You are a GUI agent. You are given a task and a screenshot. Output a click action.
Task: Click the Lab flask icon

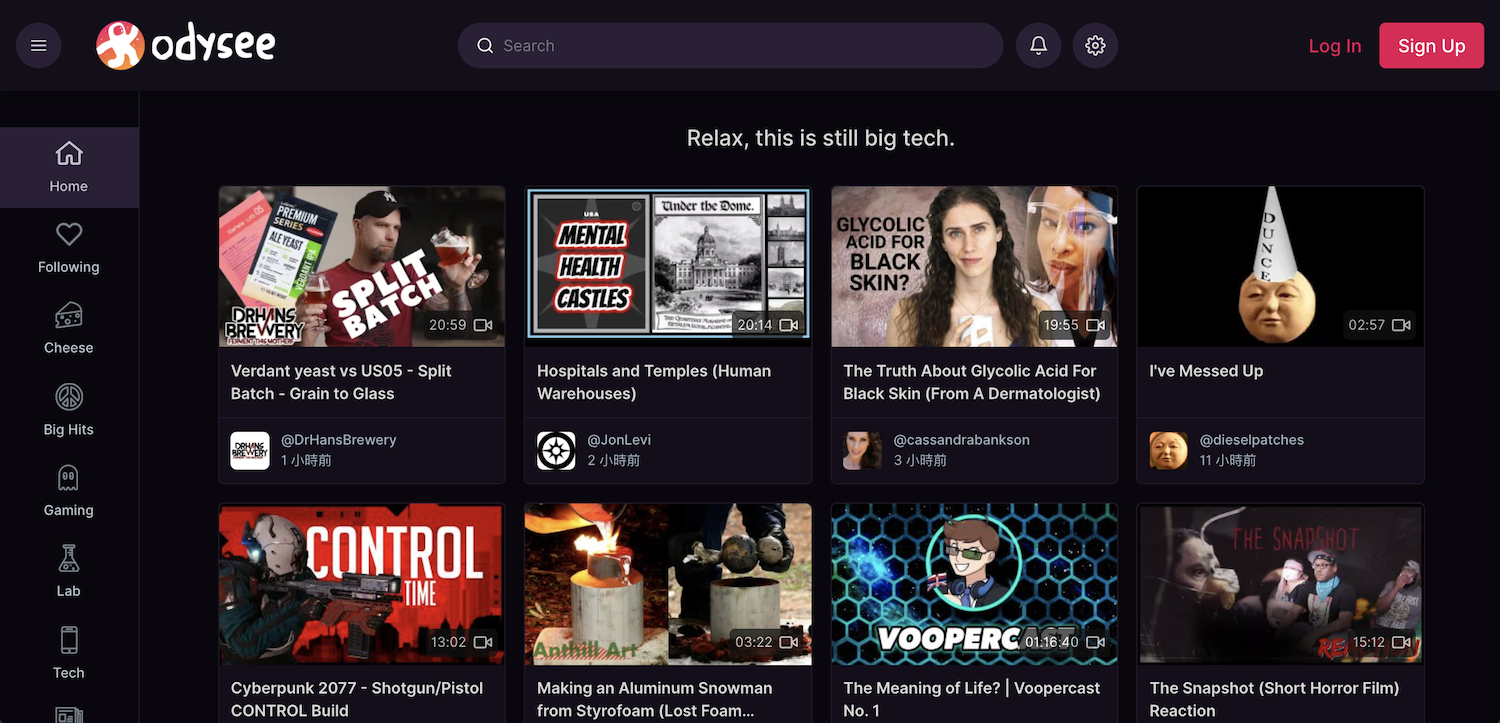click(69, 559)
